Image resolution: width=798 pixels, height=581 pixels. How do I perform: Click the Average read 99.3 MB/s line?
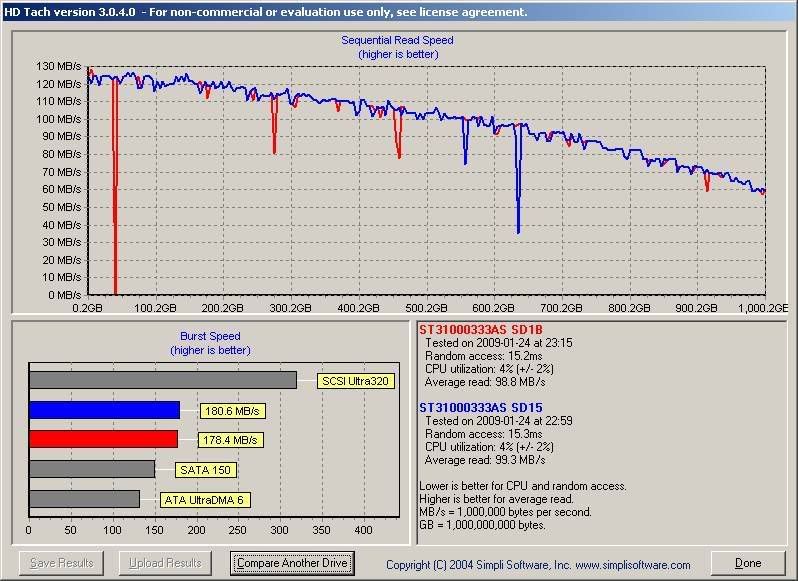tap(485, 460)
